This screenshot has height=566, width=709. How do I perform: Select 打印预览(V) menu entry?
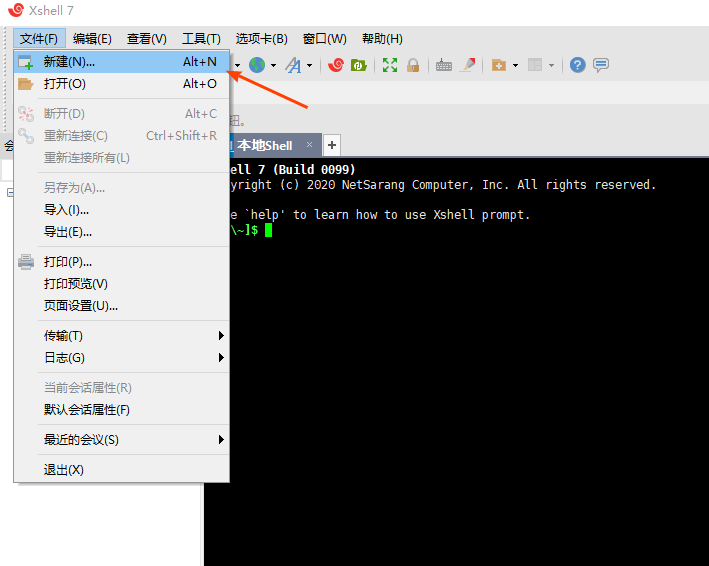pos(122,284)
